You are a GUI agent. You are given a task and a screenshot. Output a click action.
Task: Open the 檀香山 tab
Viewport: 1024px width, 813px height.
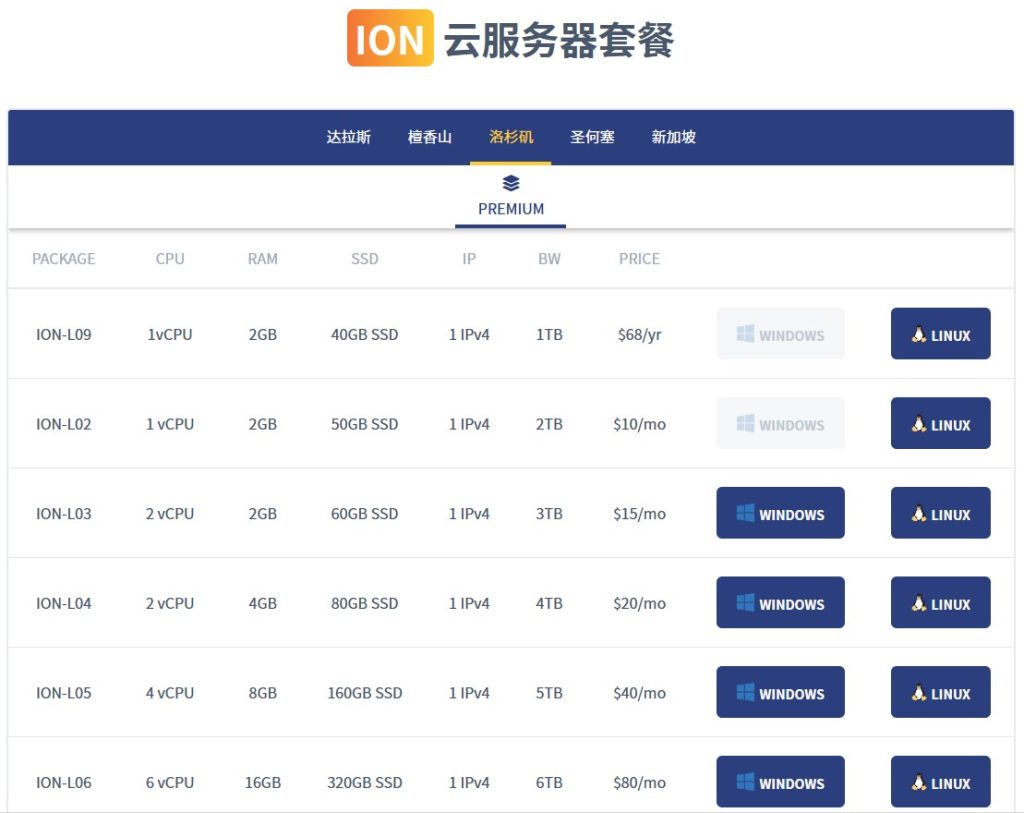[429, 137]
